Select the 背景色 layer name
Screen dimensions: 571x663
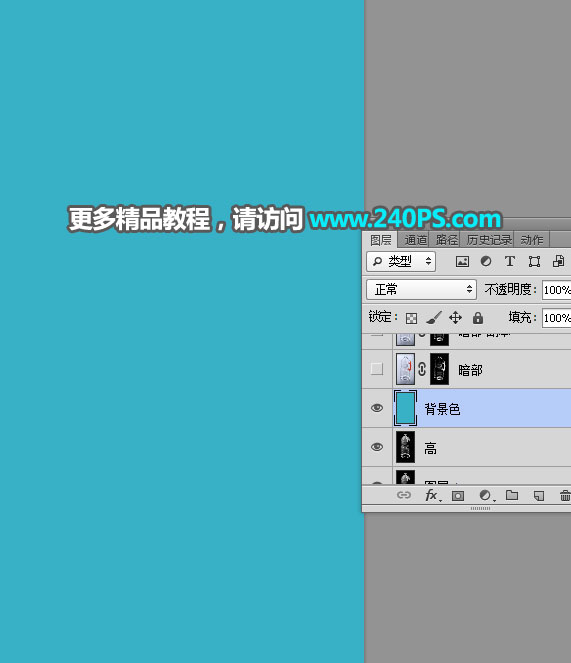coord(442,409)
